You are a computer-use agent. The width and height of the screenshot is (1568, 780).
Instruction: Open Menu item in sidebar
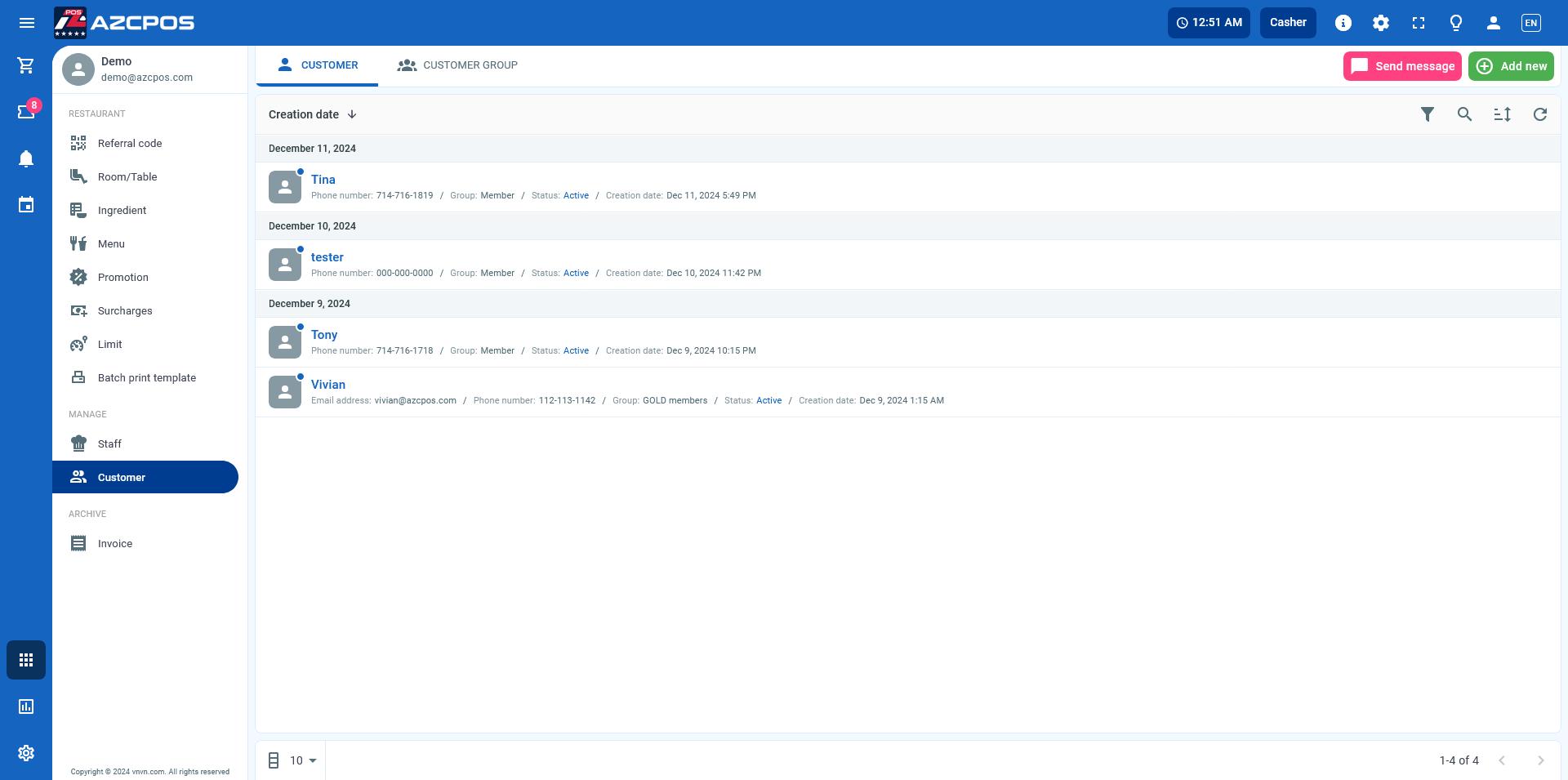tap(145, 243)
